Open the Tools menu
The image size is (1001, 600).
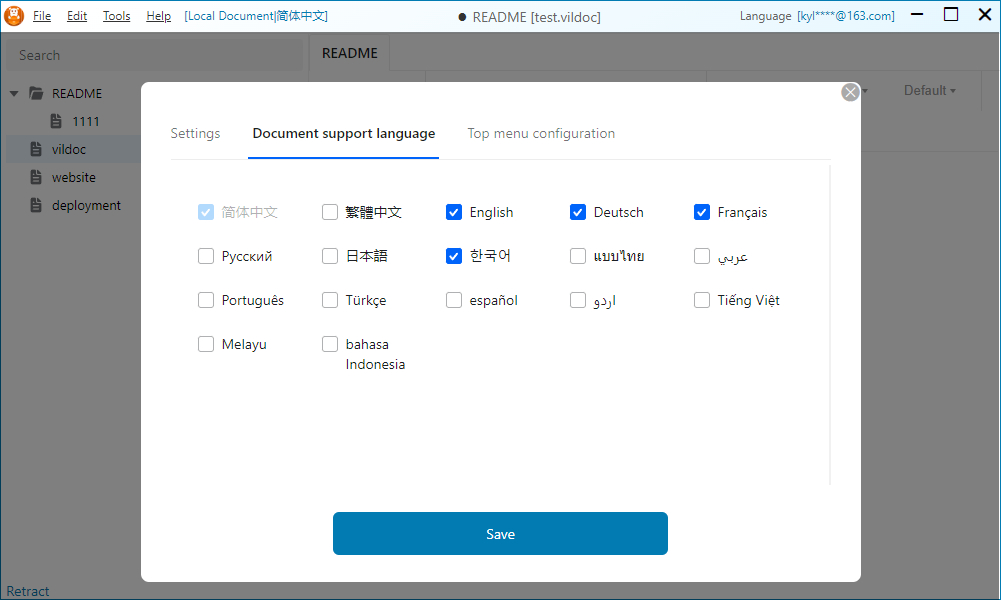116,16
